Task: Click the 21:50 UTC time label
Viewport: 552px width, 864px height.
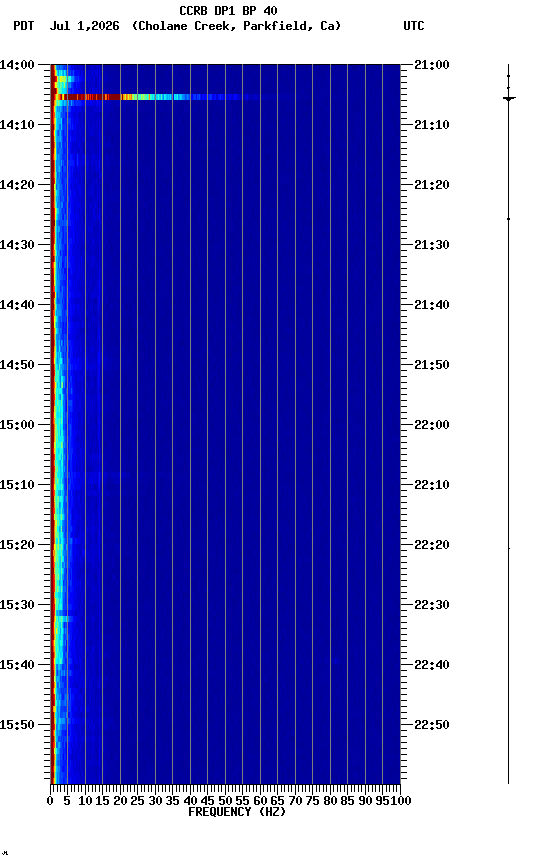Action: click(x=432, y=365)
